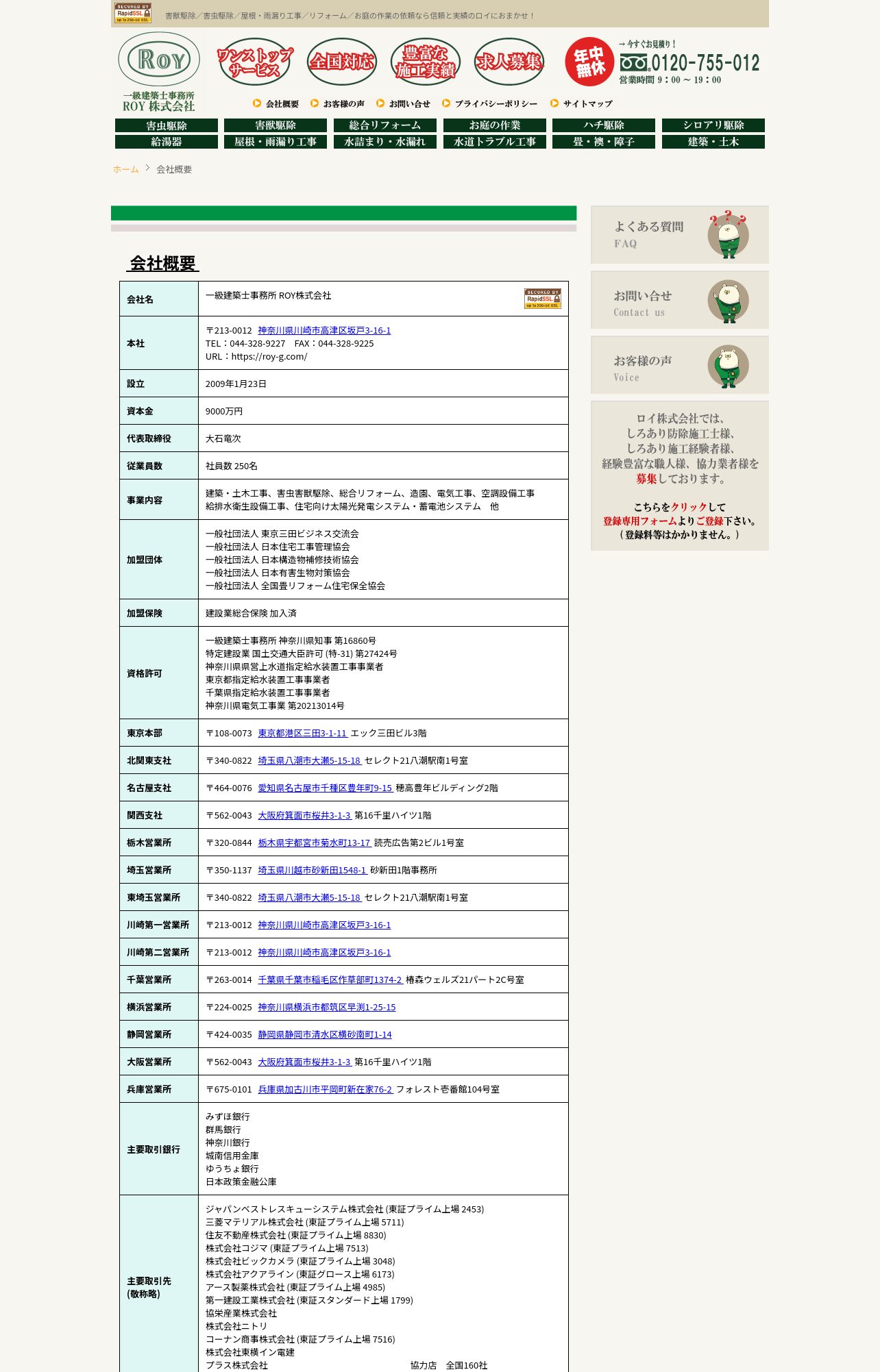
Task: Open 北関東支社 address 八潮市大瀬5-15-18
Action: click(x=309, y=760)
